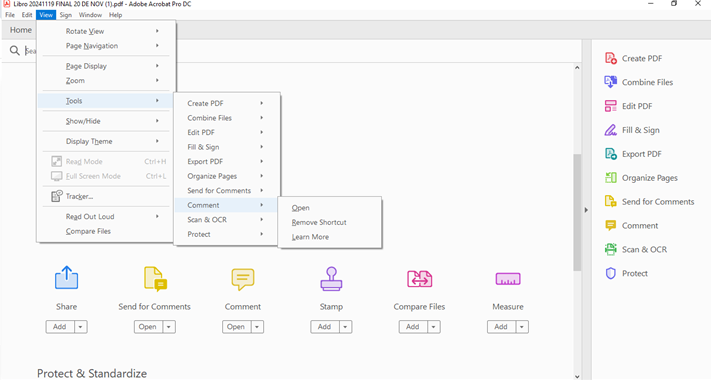Click Add button under Stamp
Screen dimensions: 711x380
(324, 327)
